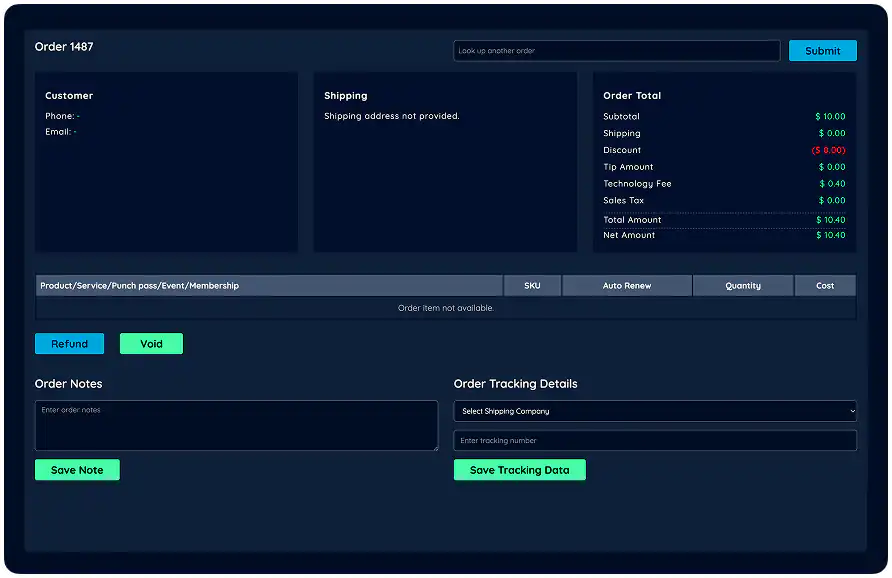The width and height of the screenshot is (892, 578).
Task: Click the shipping company dropdown arrow
Action: click(851, 411)
